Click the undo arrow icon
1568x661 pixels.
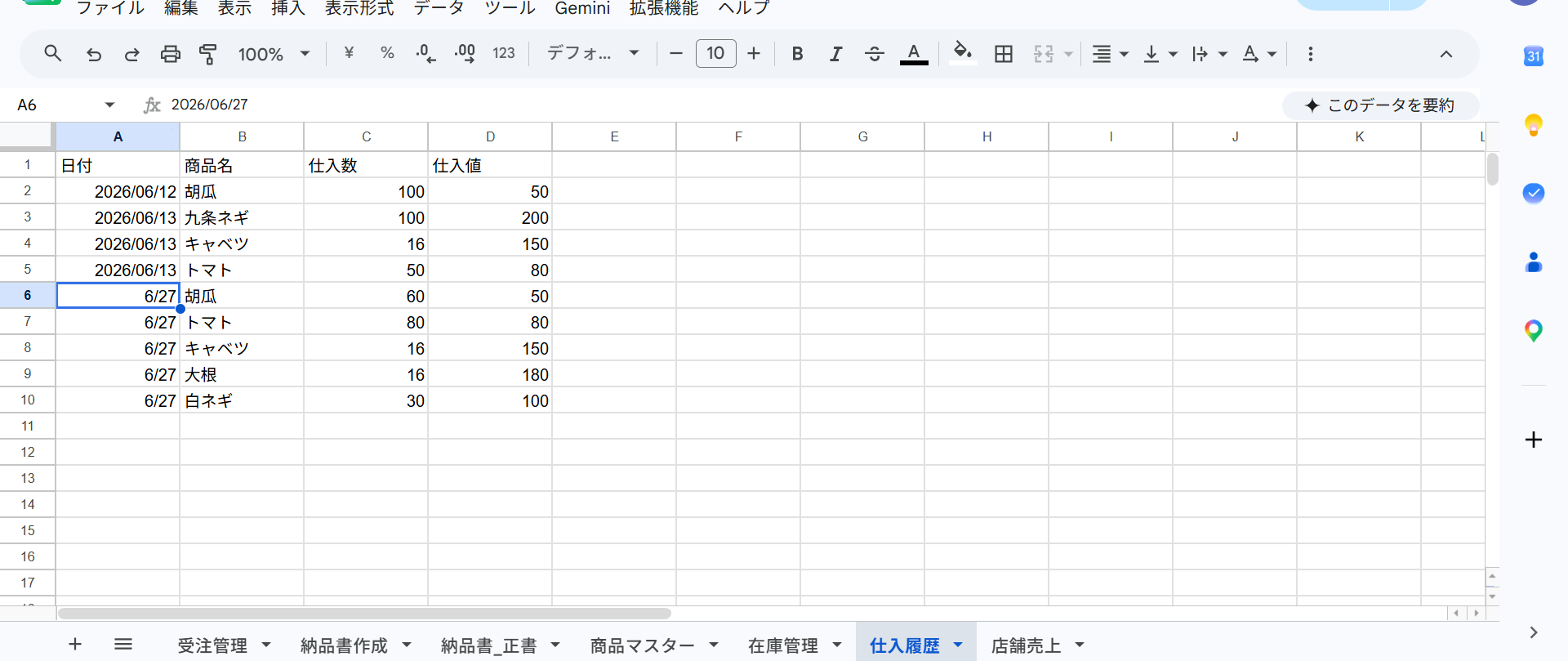[94, 54]
